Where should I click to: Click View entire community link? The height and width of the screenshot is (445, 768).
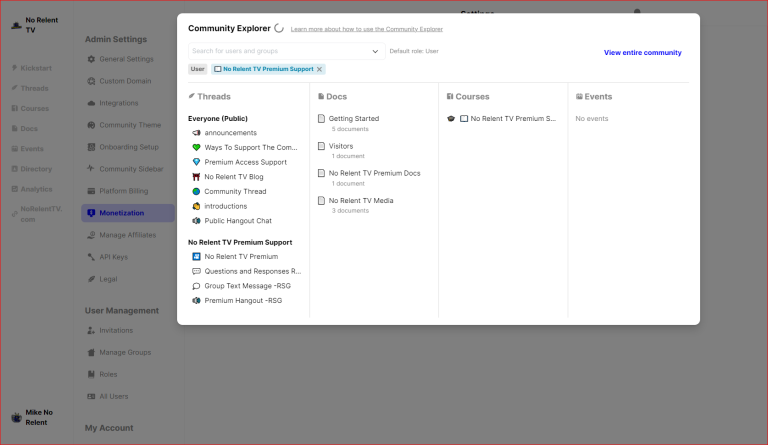click(x=643, y=52)
